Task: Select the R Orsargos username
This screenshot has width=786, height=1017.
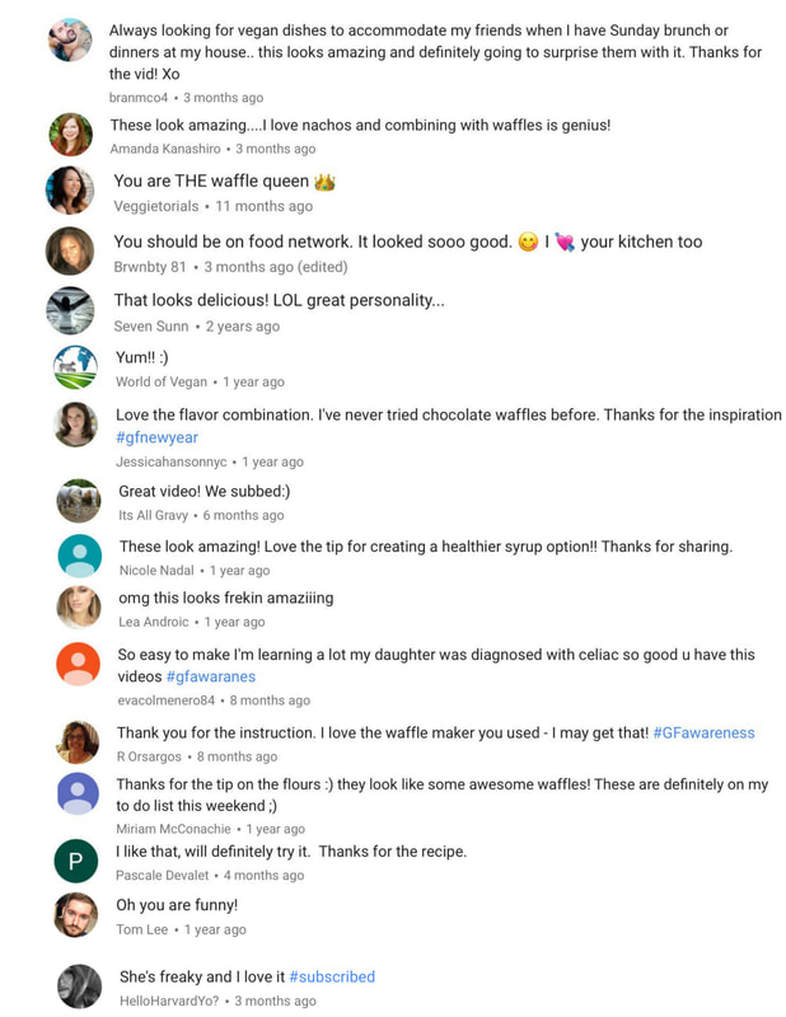Action: pyautogui.click(x=149, y=757)
